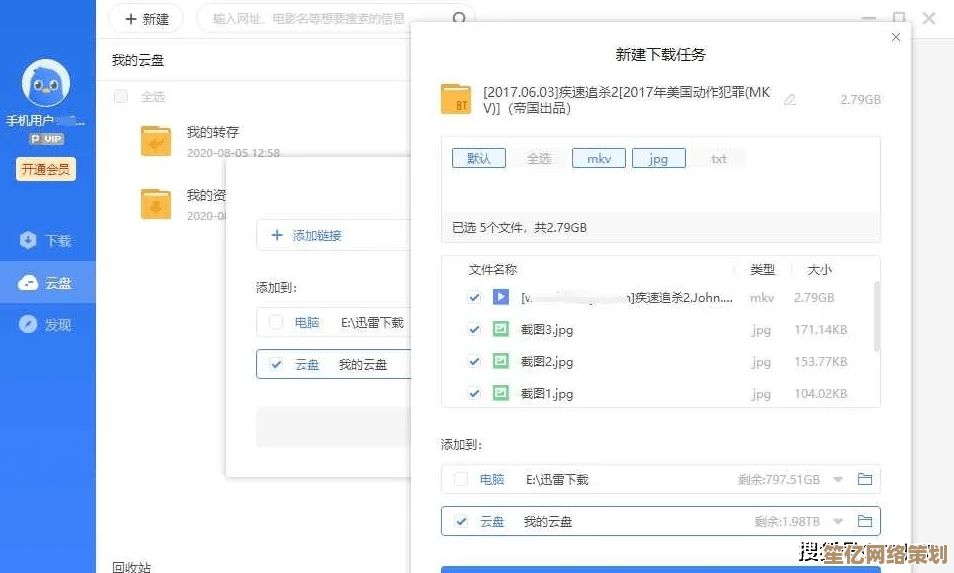The width and height of the screenshot is (954, 573).
Task: Expand the 电脑 path dropdown arrow
Action: click(838, 480)
